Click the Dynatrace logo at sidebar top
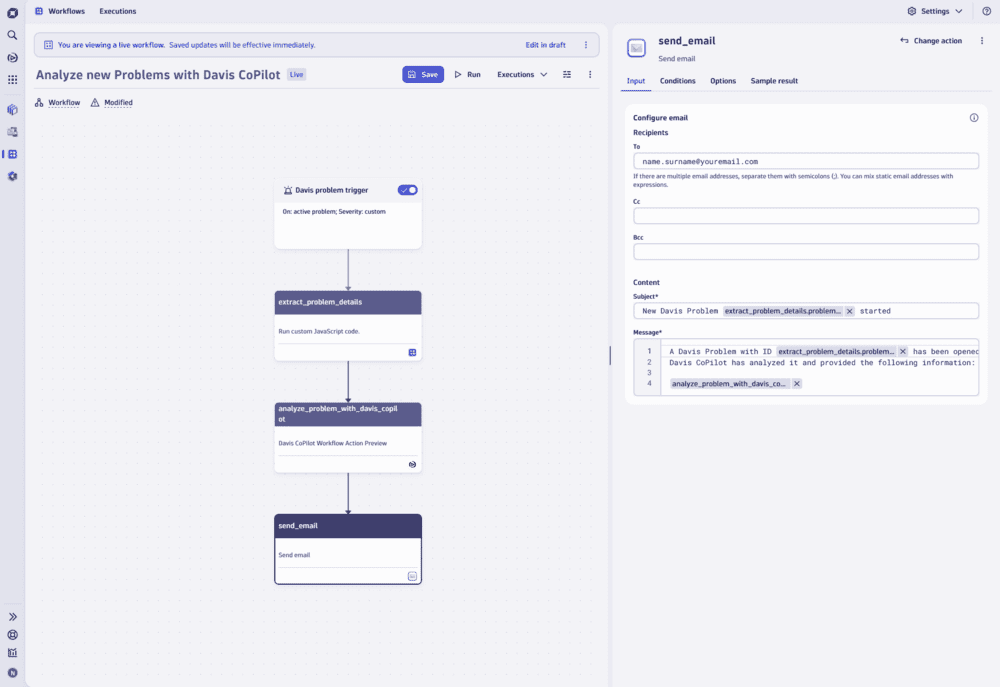Viewport: 1000px width, 687px height. [12, 11]
